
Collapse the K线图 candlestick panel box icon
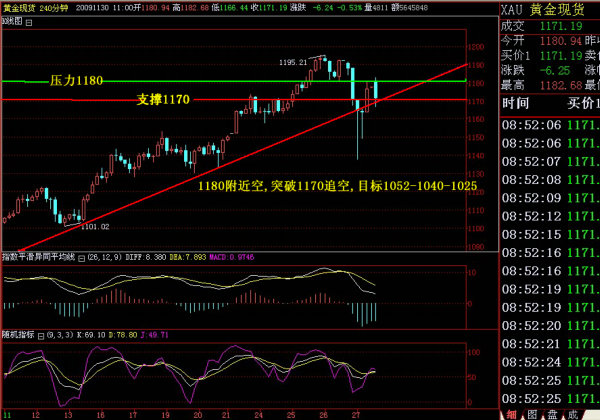point(29,23)
